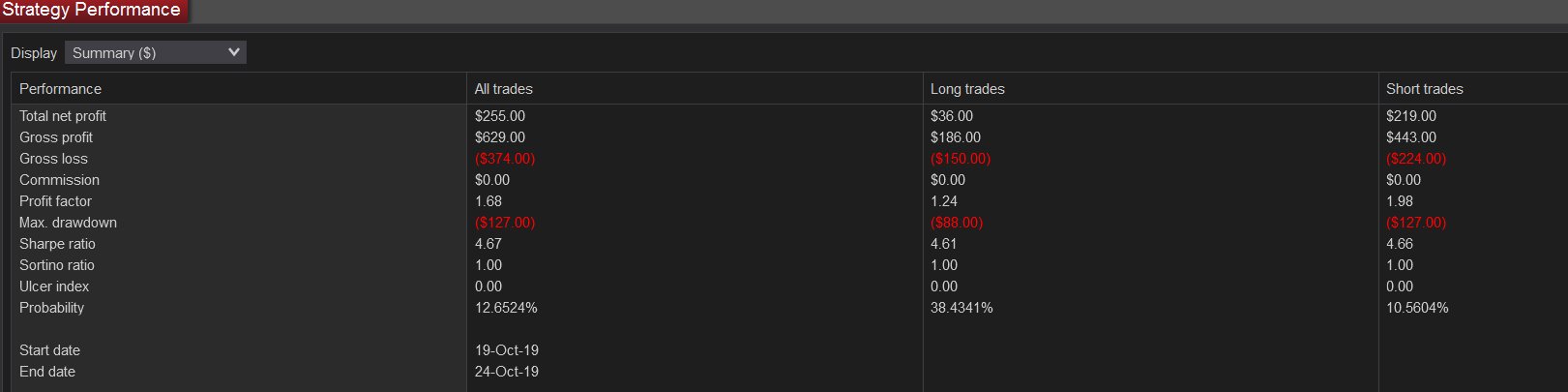This screenshot has height=392, width=1568.
Task: Click the Short trades column header
Action: coord(1424,89)
